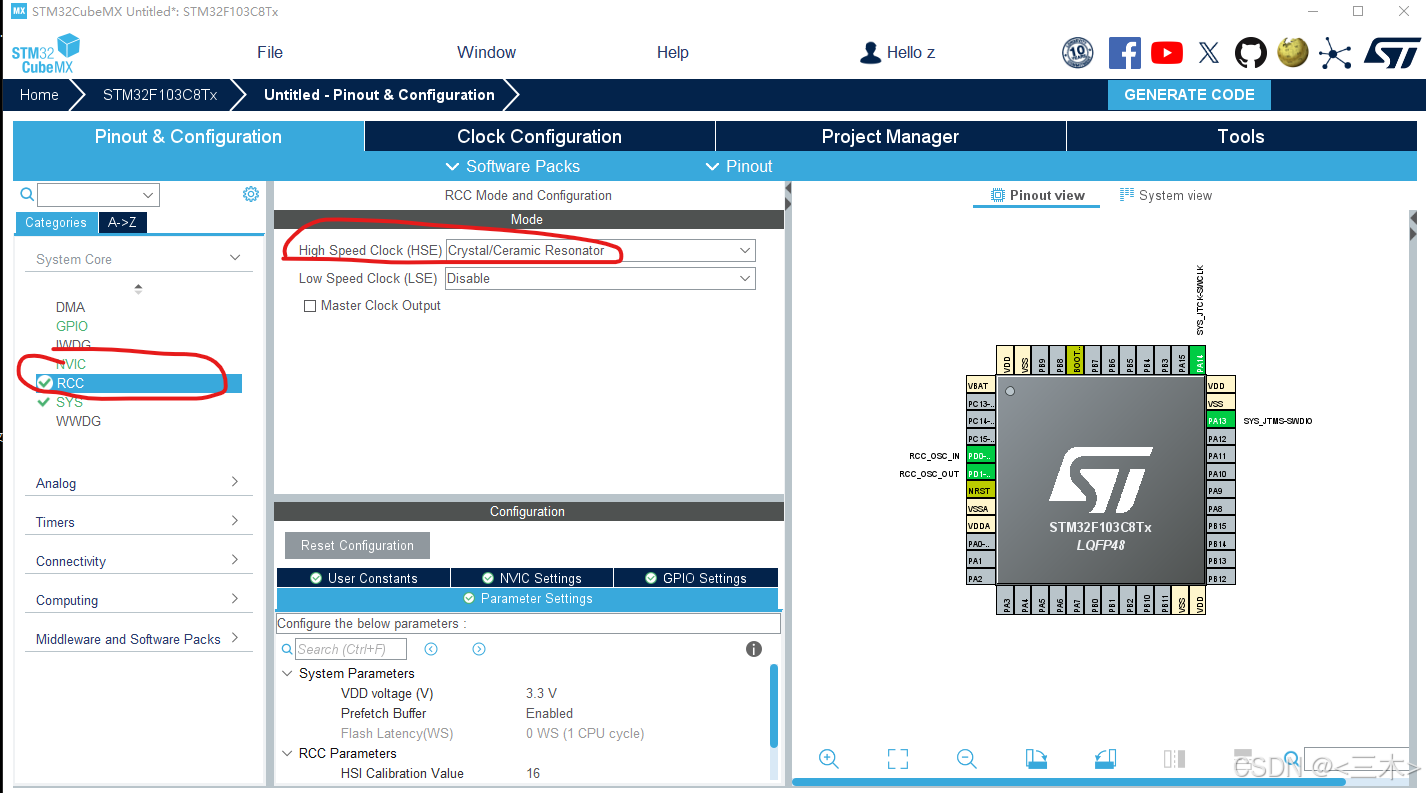Click STM32F103C8Tx breadcrumb
Image resolution: width=1426 pixels, height=793 pixels.
click(160, 95)
